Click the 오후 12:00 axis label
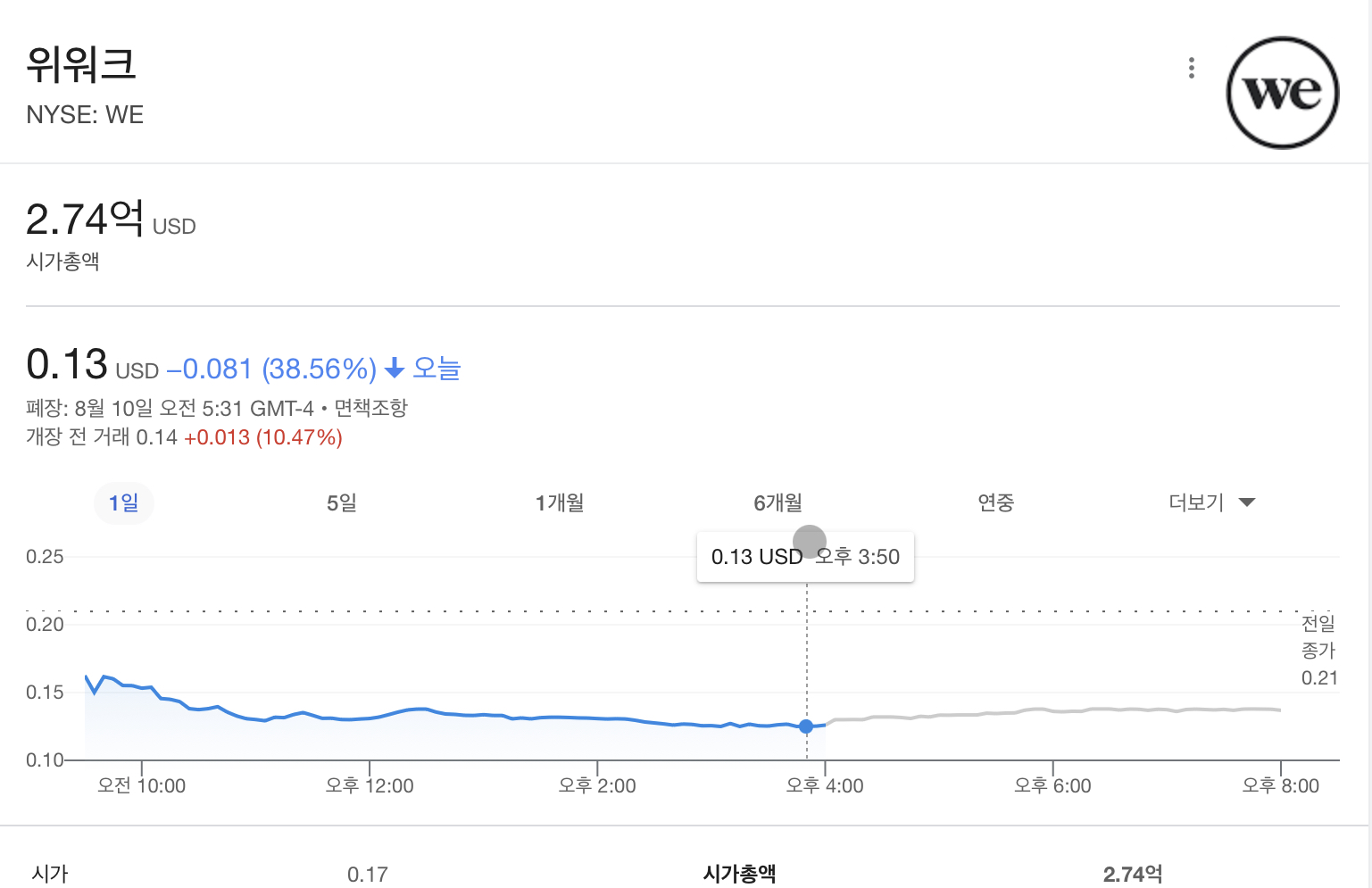This screenshot has width=1372, height=888. coord(370,786)
